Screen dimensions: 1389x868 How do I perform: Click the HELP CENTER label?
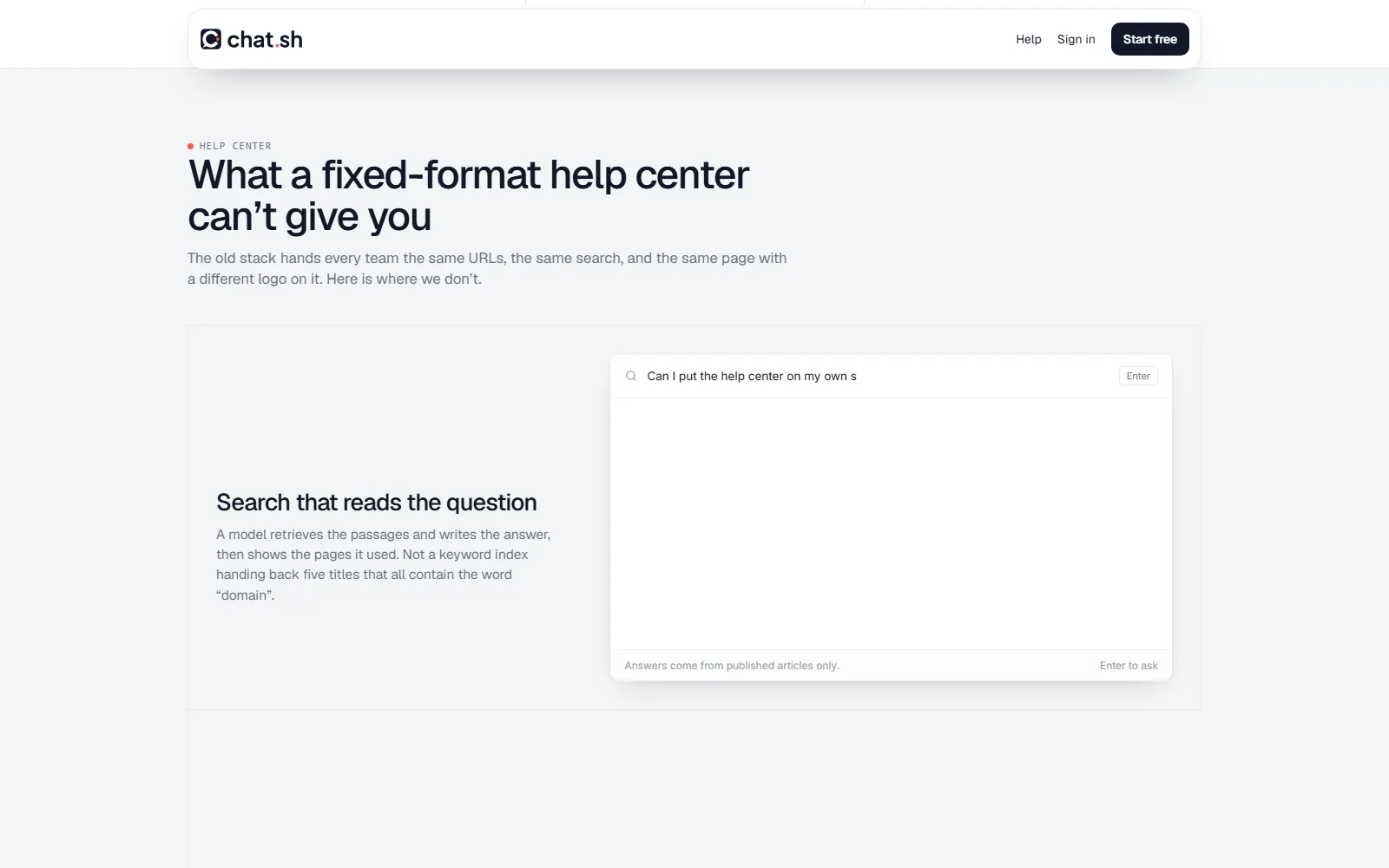point(235,146)
